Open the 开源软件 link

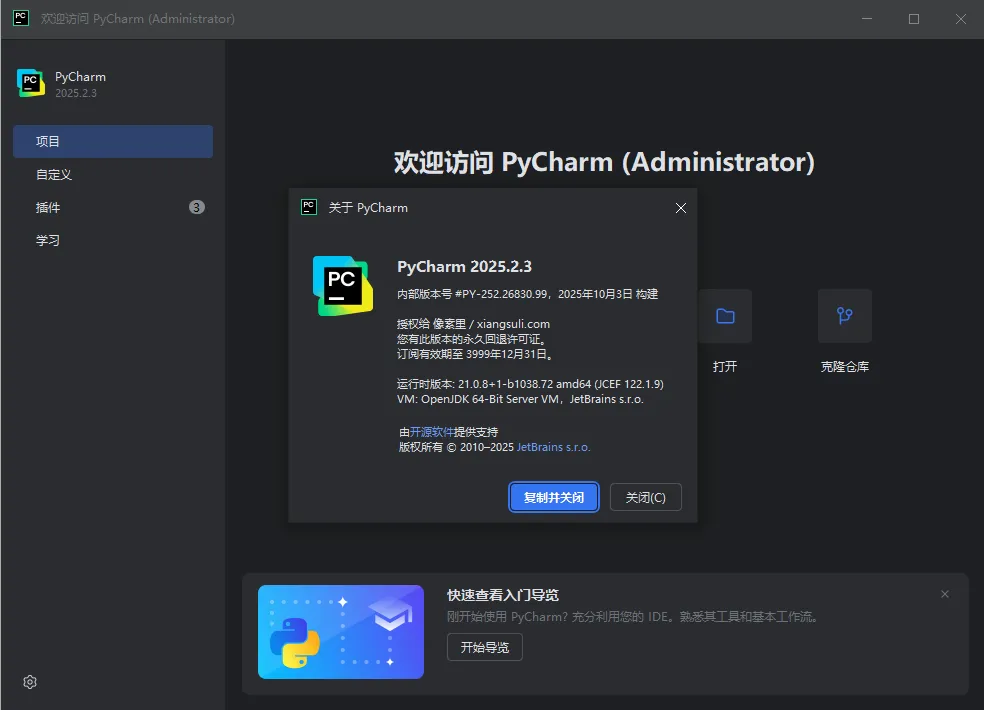[x=431, y=431]
